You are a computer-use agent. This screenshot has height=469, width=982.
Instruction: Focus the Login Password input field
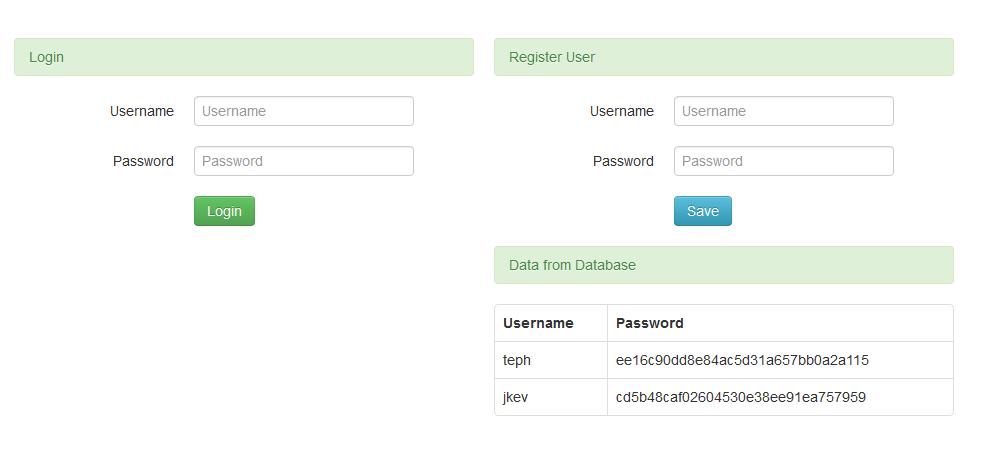[304, 161]
